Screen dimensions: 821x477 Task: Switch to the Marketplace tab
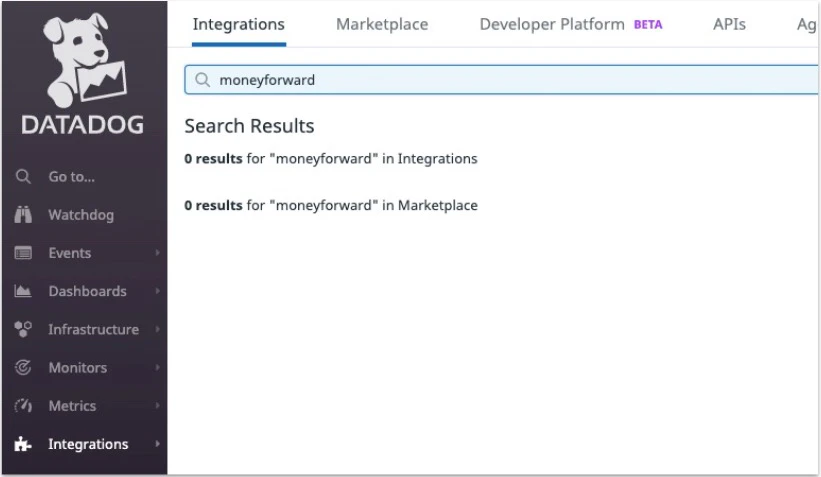click(382, 25)
